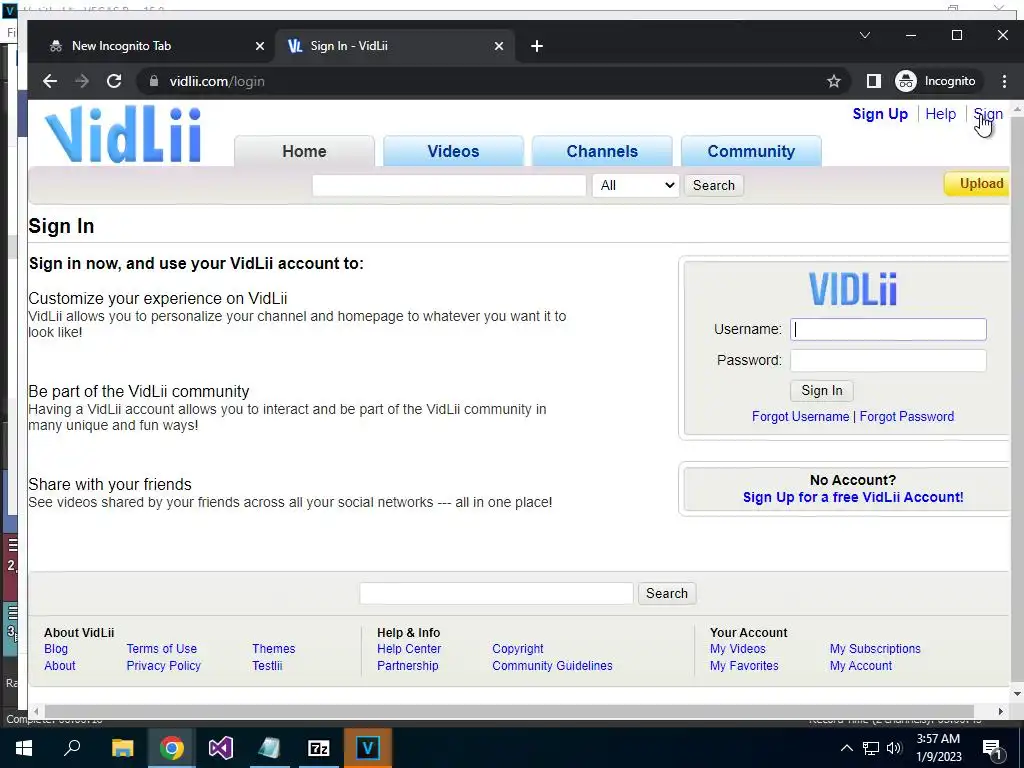
Task: Open Chrome side panel icon
Action: coord(873,81)
